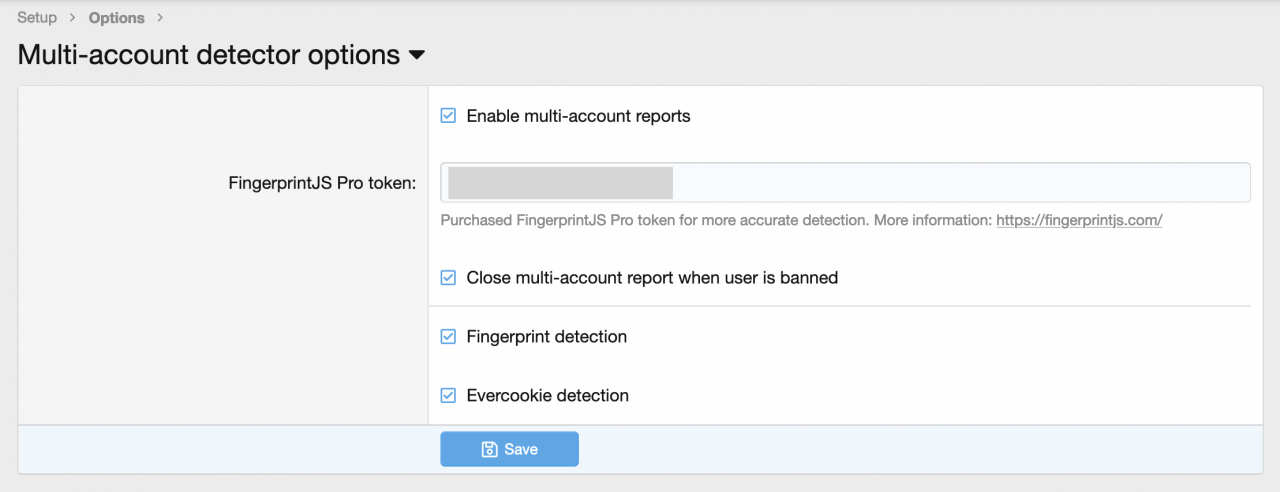Click the Multi-account detector options heading text

pyautogui.click(x=209, y=55)
